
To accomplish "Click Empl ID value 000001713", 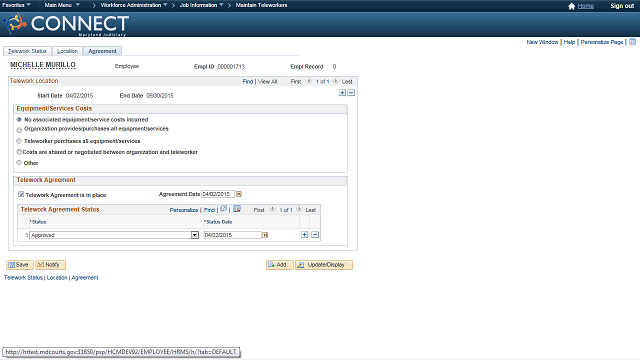I will tap(231, 67).
